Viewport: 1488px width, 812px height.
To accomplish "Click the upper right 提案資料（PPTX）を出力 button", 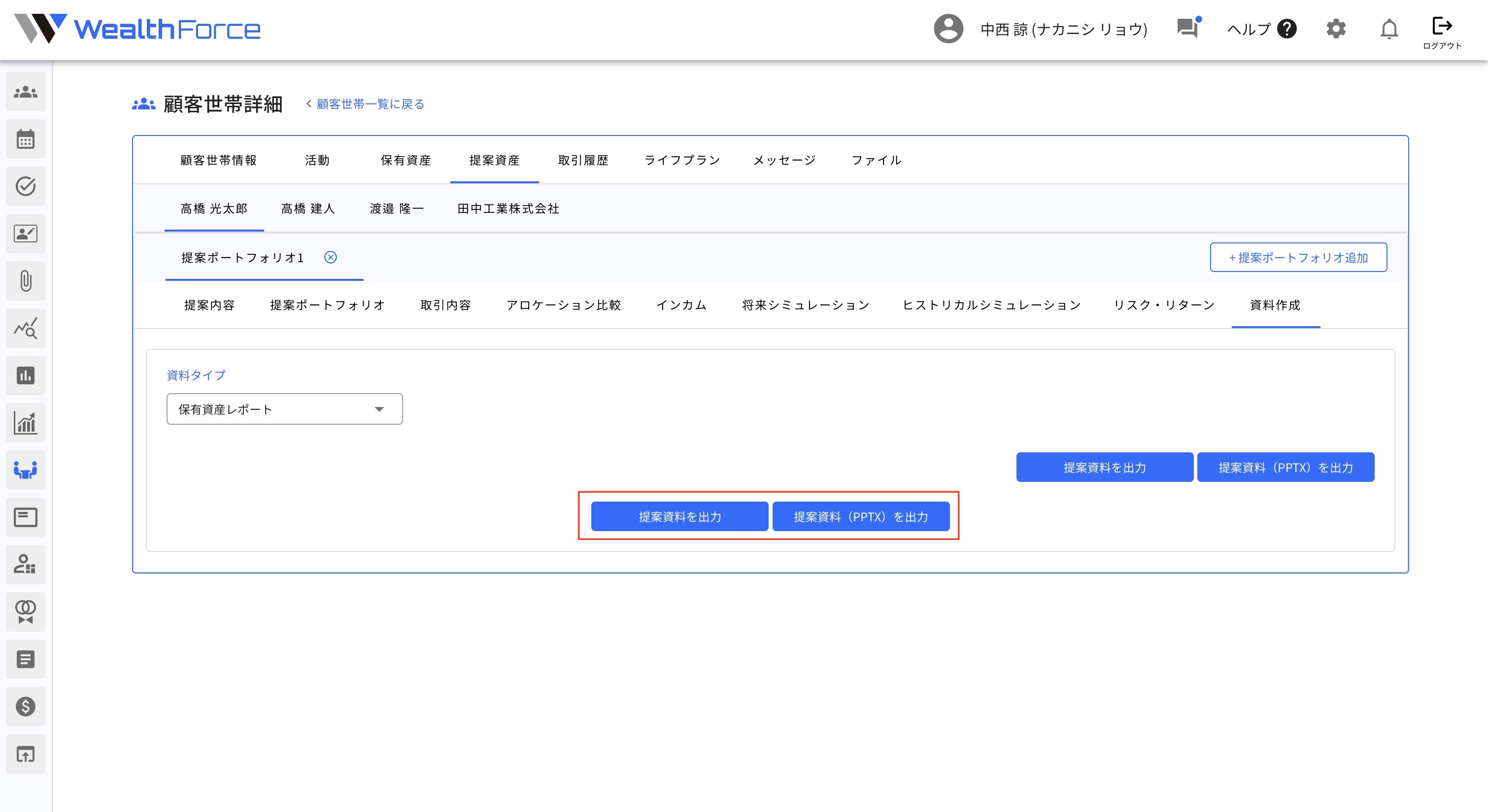I will coord(1286,467).
